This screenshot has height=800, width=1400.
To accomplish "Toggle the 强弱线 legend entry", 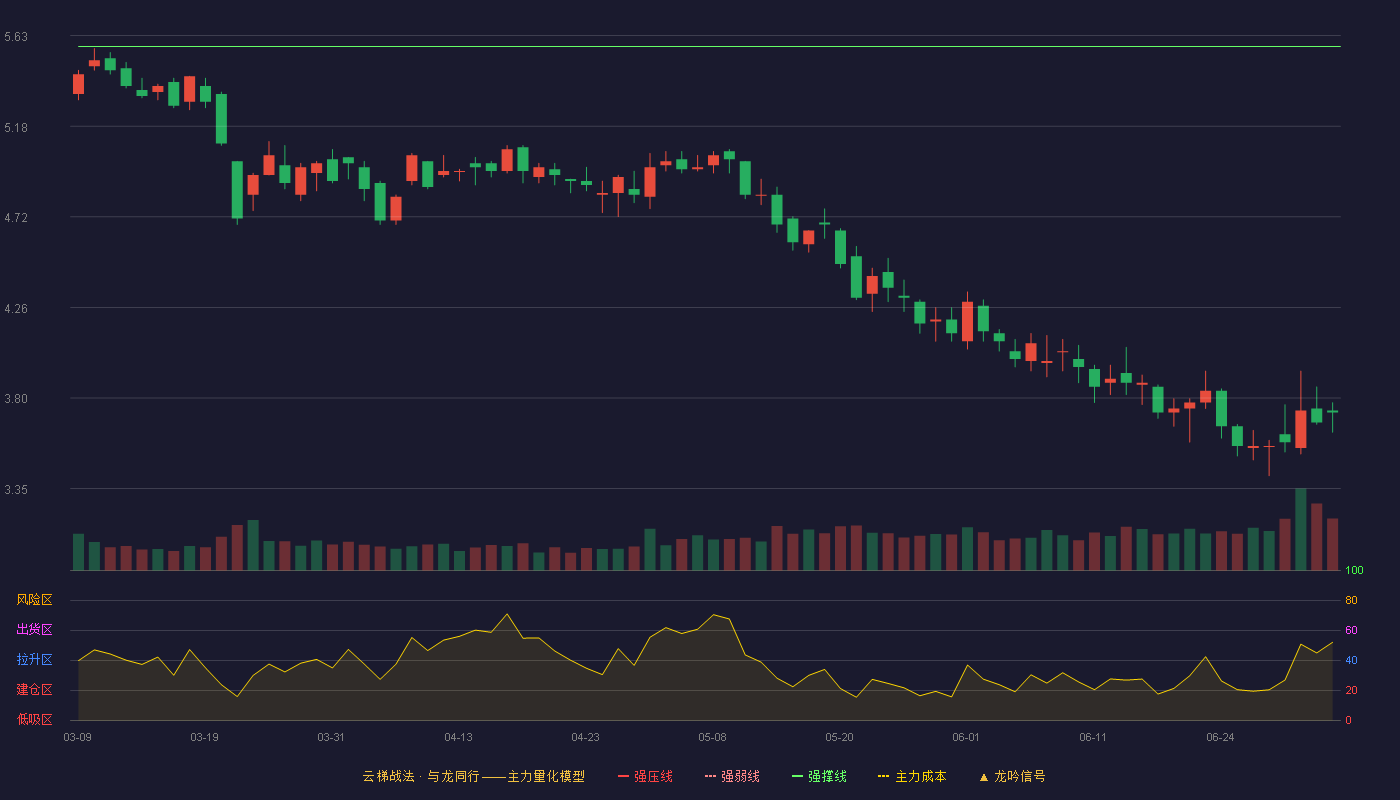I will [x=732, y=776].
